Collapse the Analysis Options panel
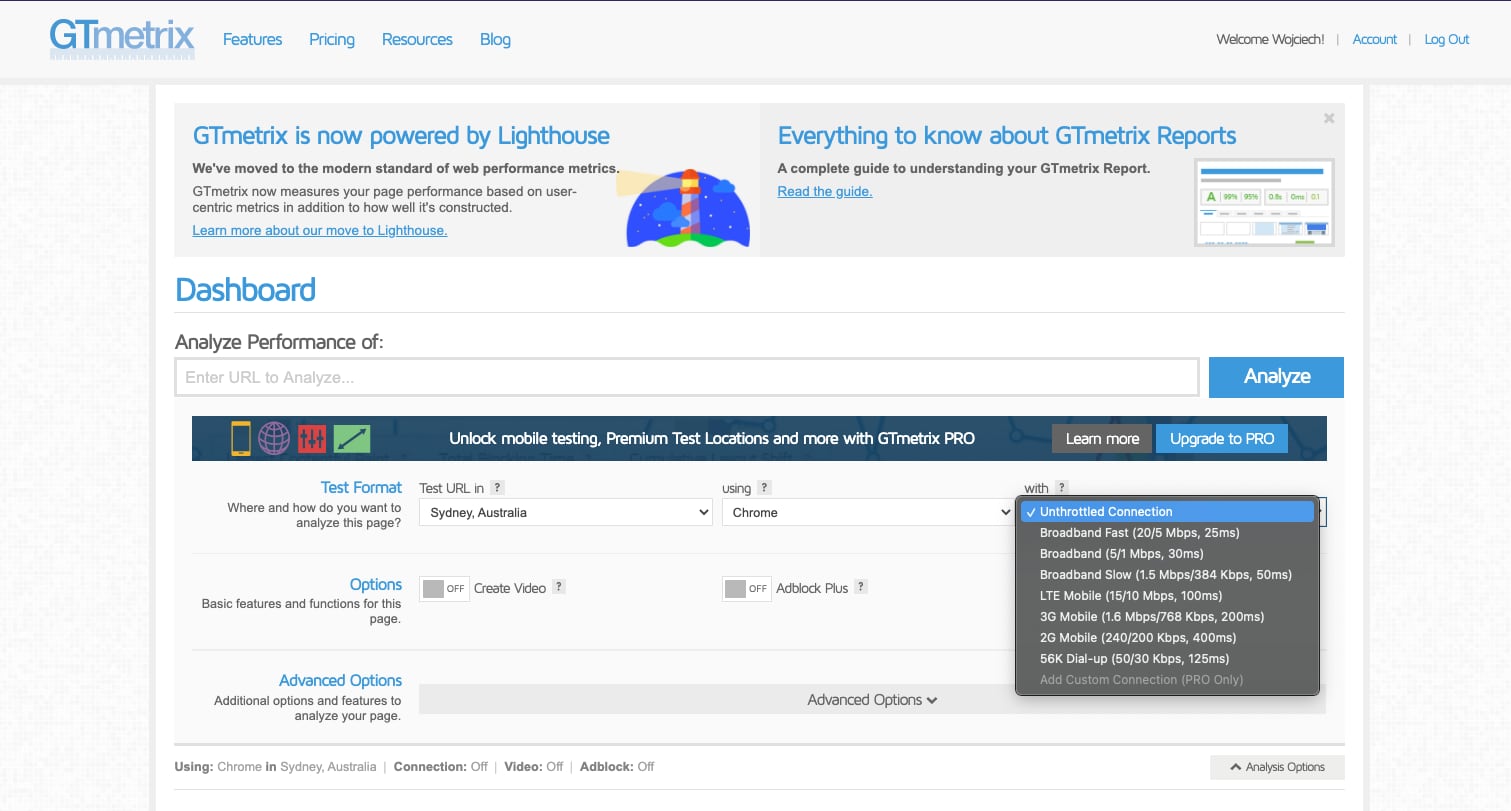 1277,767
